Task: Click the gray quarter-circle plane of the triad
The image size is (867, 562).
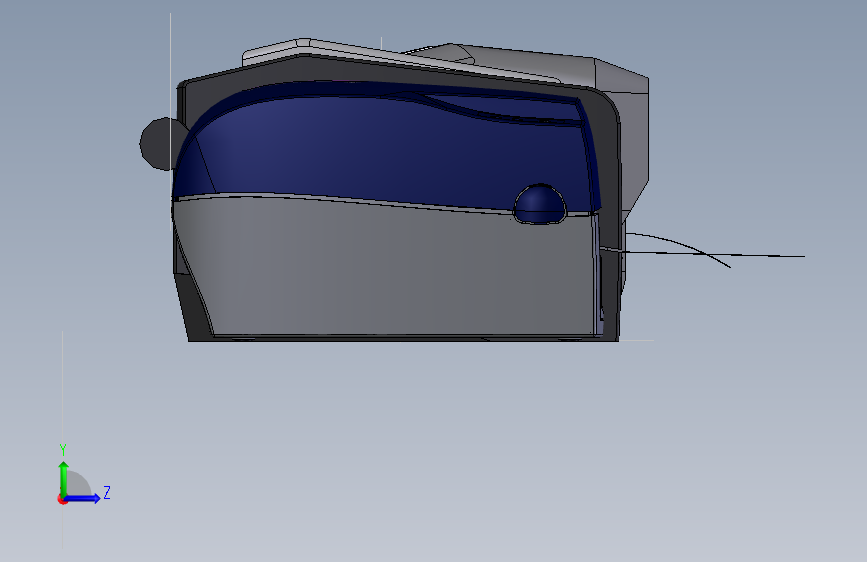Action: (x=78, y=483)
